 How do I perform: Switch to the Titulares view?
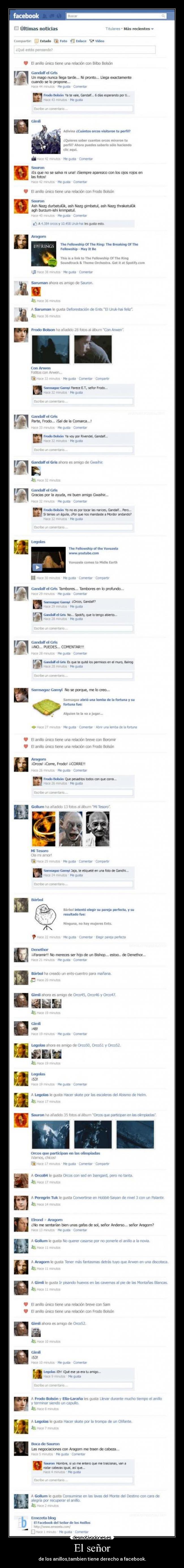pos(112,28)
